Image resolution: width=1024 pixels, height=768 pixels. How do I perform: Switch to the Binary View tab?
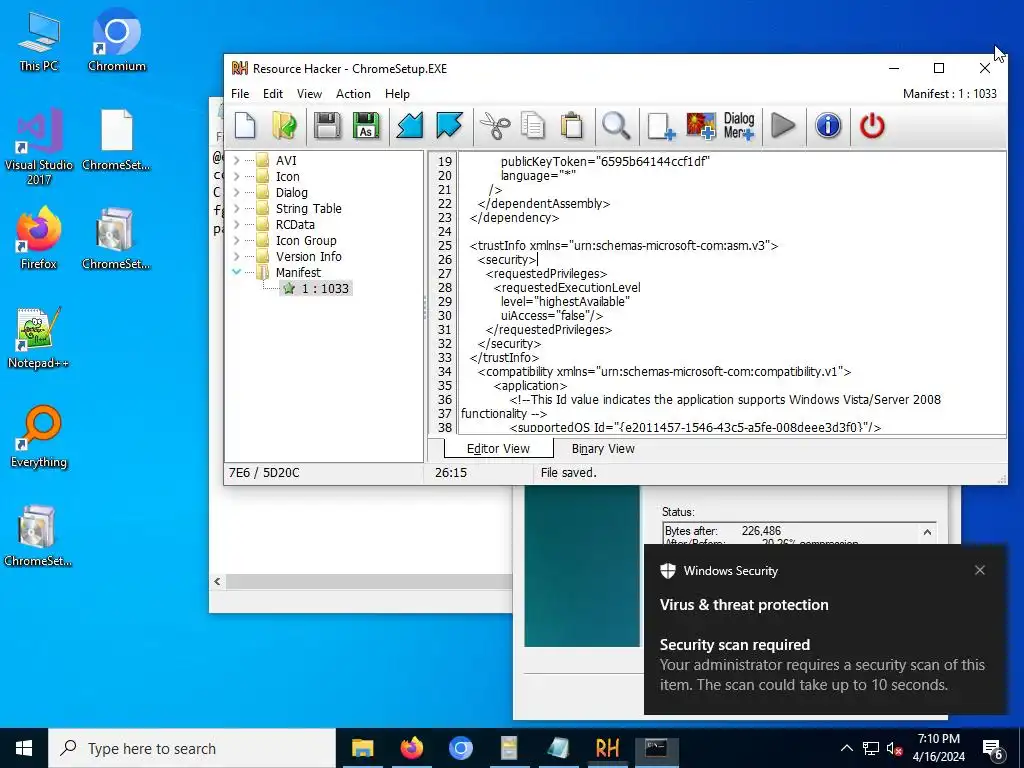[603, 449]
